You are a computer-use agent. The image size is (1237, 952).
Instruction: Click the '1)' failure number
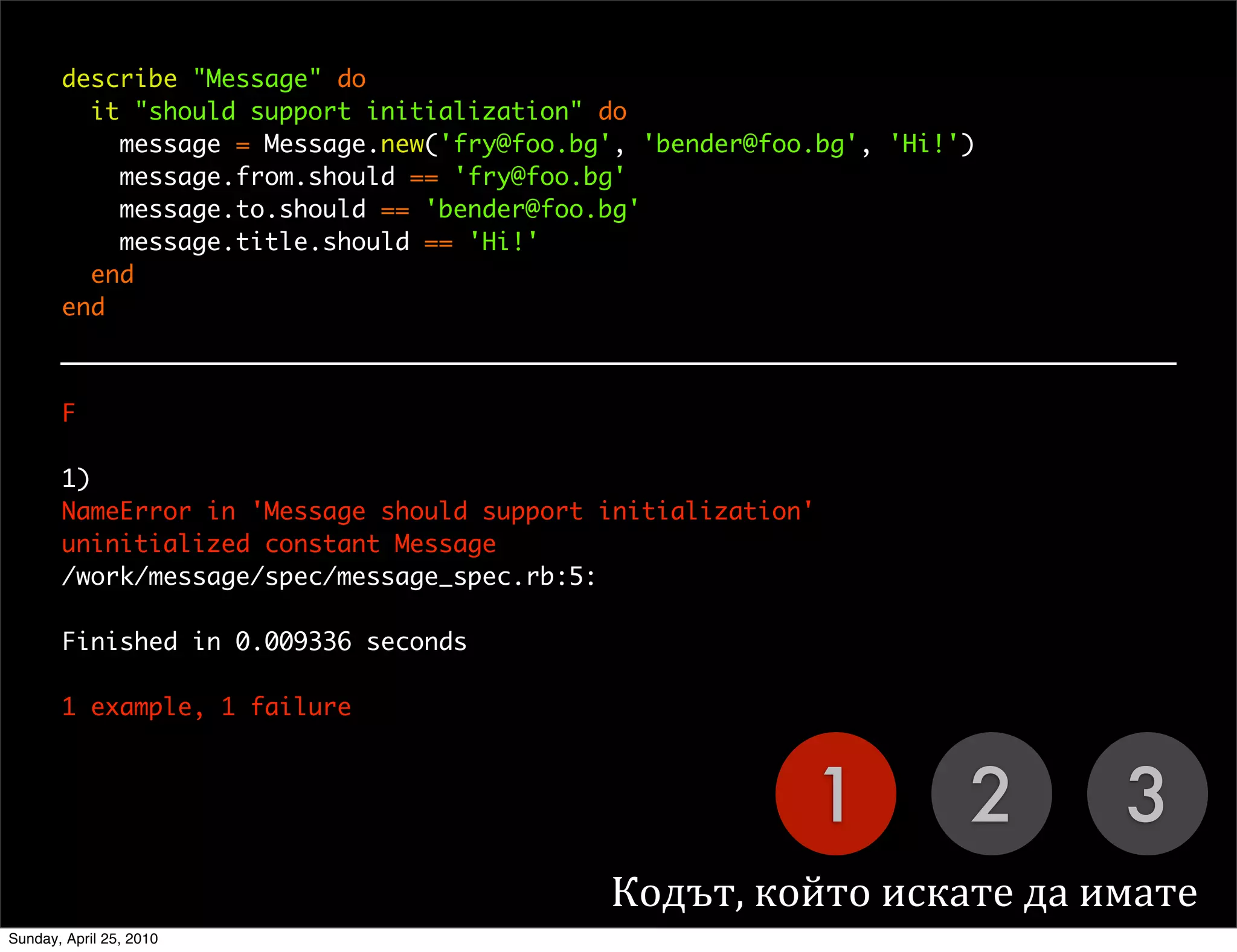click(x=76, y=478)
